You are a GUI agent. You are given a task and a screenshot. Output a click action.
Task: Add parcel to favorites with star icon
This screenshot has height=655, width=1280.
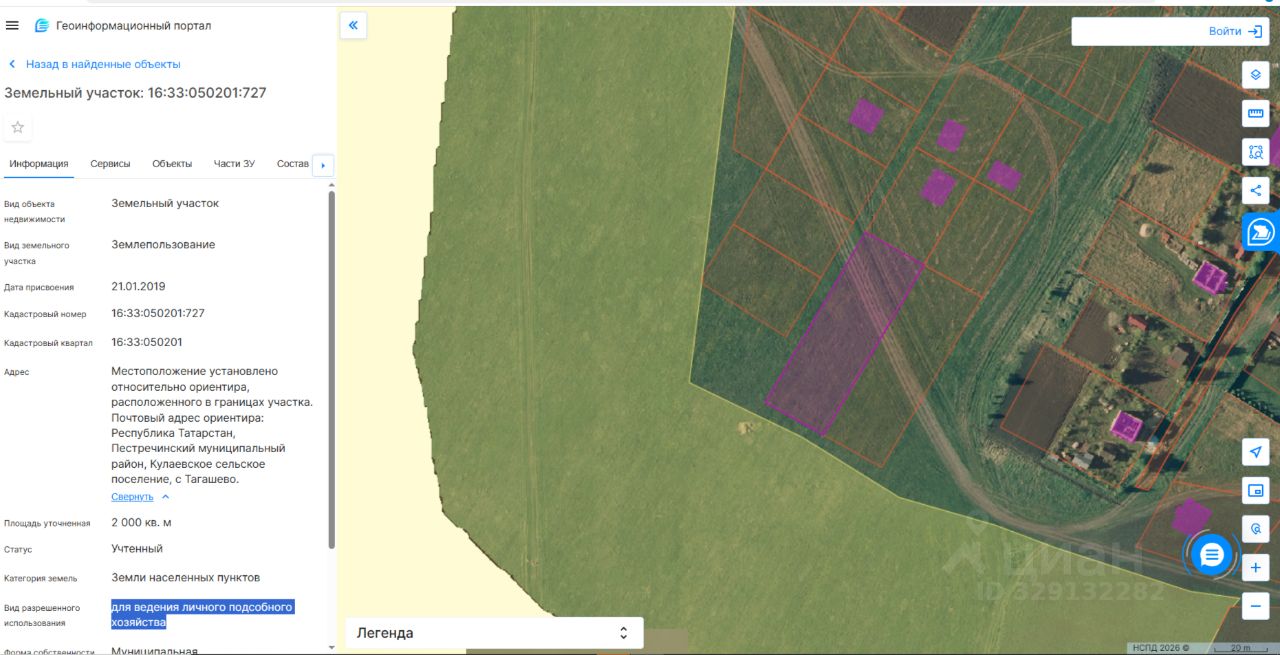[17, 128]
